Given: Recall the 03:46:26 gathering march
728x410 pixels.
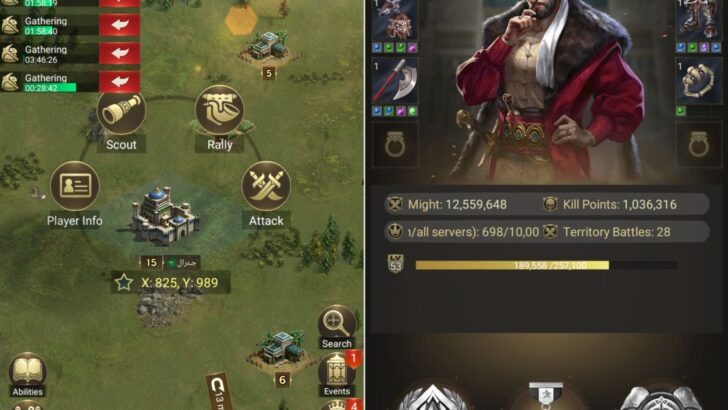Looking at the screenshot, I should click(x=120, y=54).
